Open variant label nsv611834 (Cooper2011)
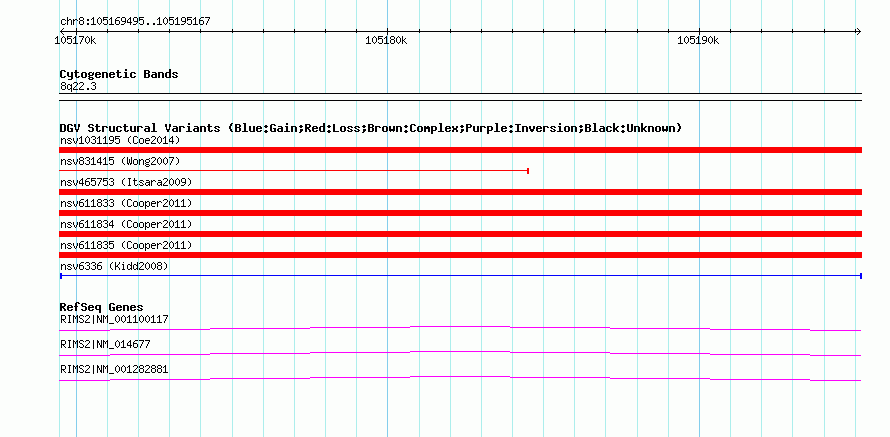This screenshot has width=890, height=437. point(126,224)
